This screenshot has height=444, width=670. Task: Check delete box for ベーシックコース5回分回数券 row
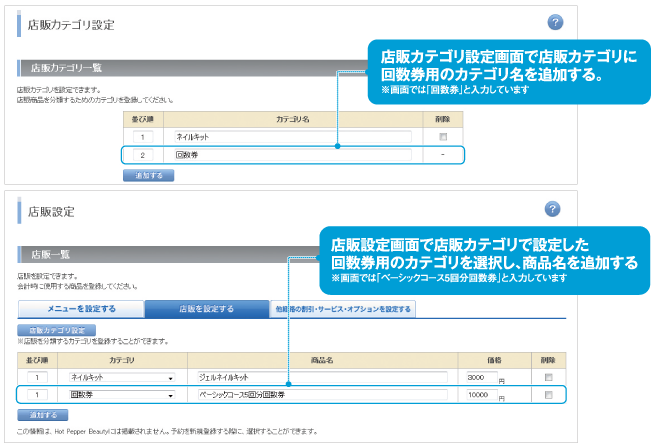click(x=547, y=396)
